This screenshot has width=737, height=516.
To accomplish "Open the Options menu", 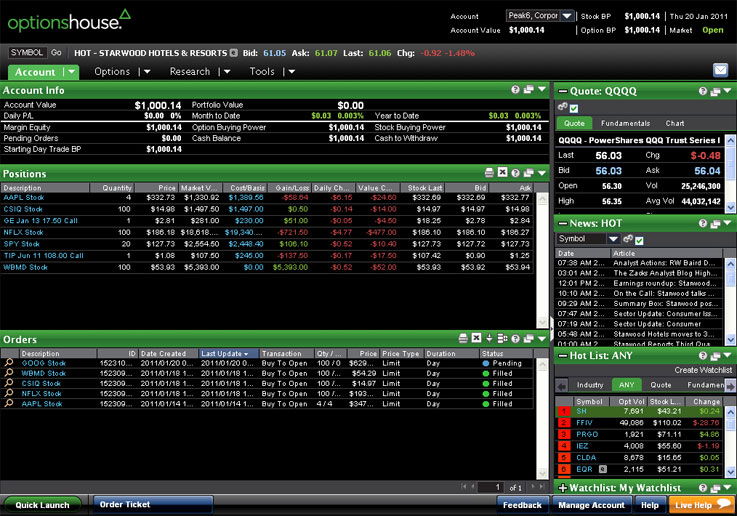I will click(x=112, y=71).
